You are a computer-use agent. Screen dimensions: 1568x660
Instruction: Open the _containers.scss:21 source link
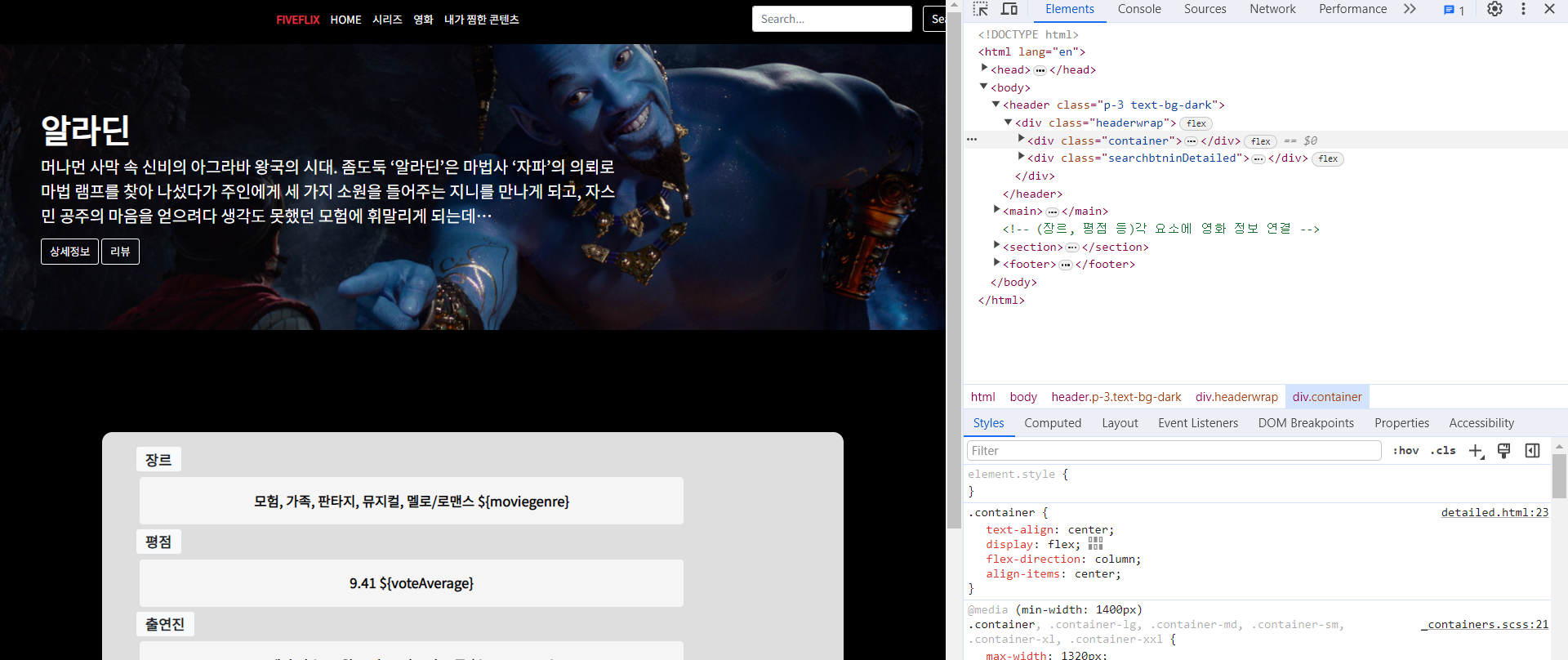[x=1485, y=625]
